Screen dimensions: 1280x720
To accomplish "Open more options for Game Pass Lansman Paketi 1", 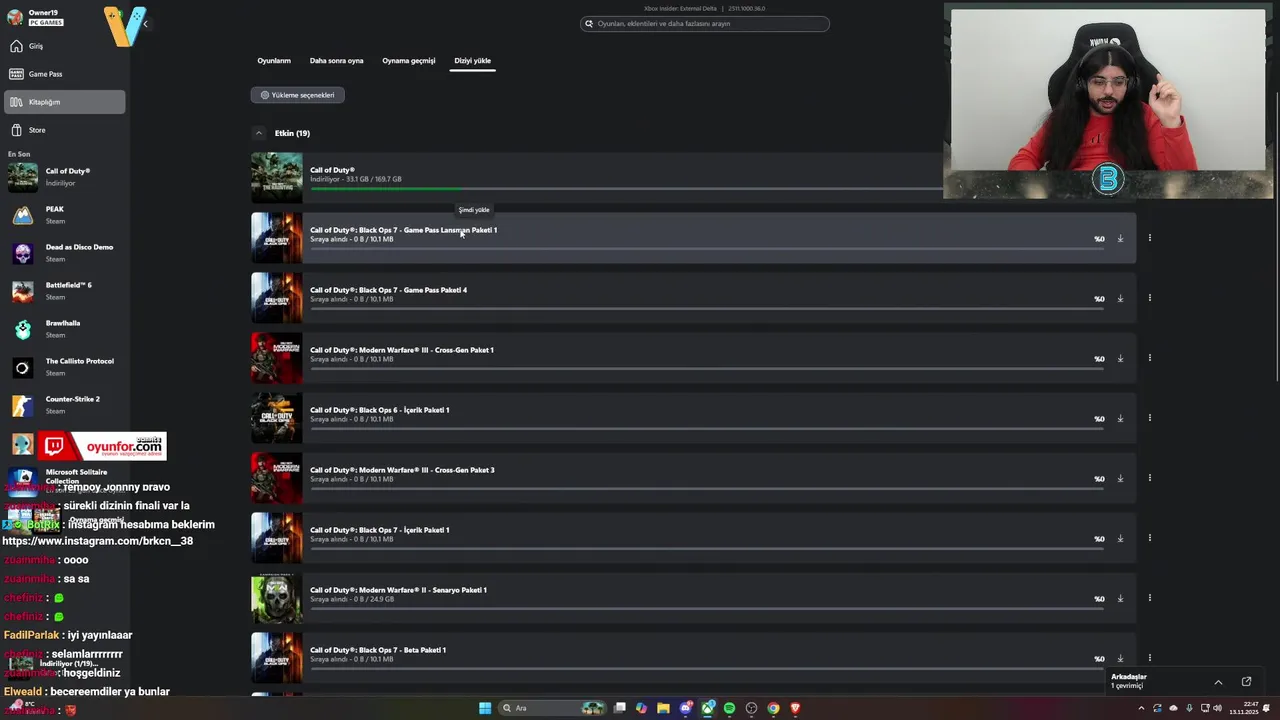I will [1149, 238].
